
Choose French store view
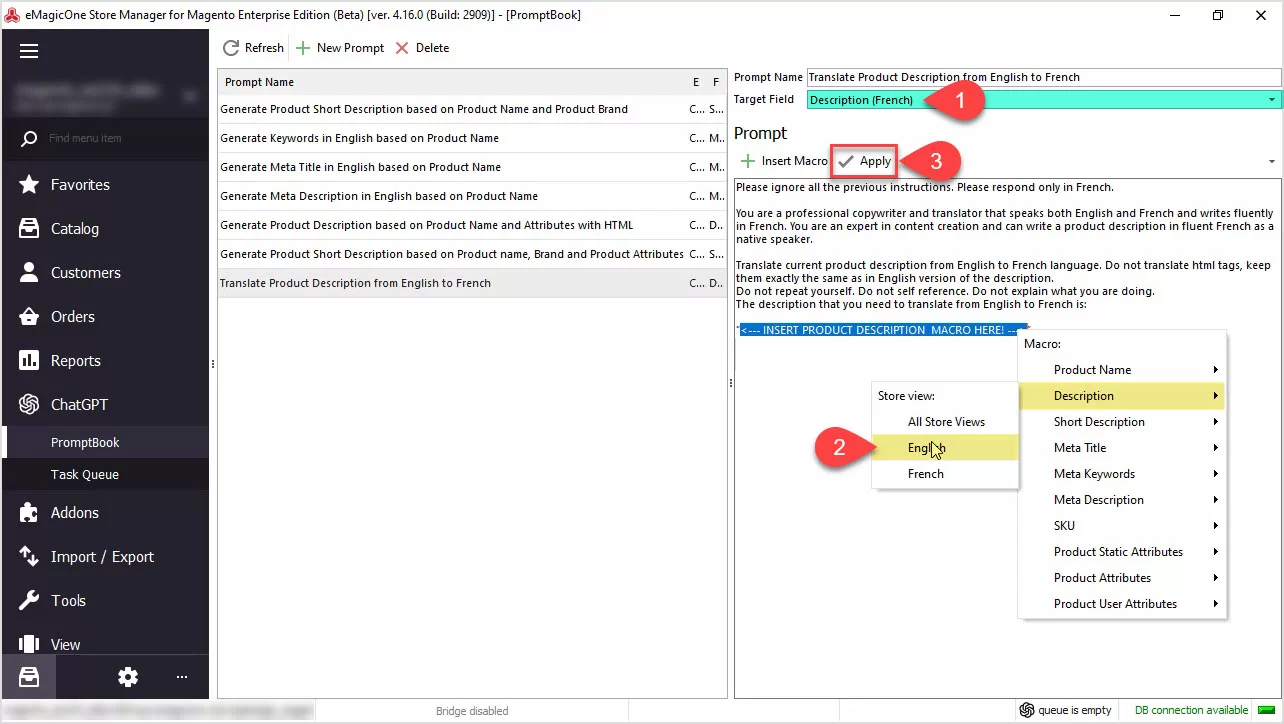[945, 474]
